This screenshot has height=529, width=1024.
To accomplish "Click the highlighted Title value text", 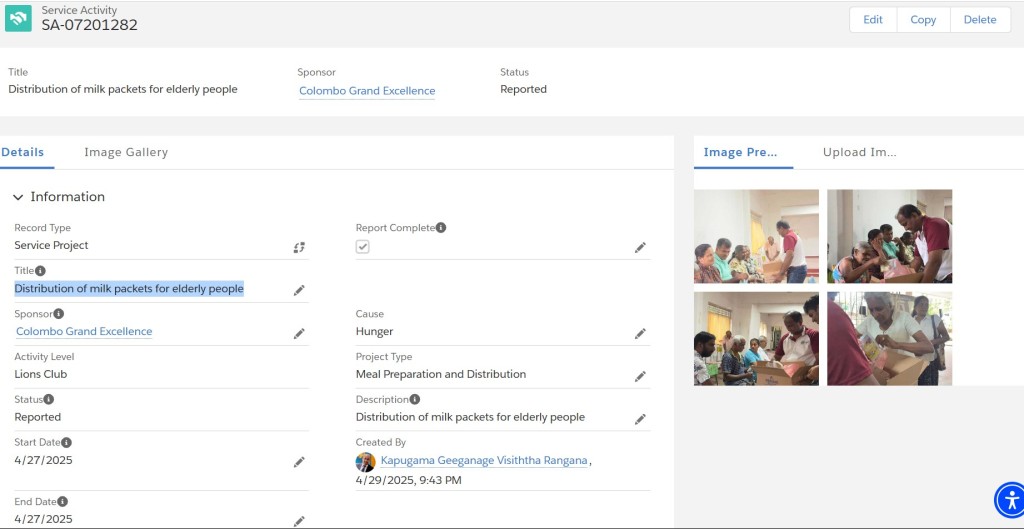I will click(129, 289).
